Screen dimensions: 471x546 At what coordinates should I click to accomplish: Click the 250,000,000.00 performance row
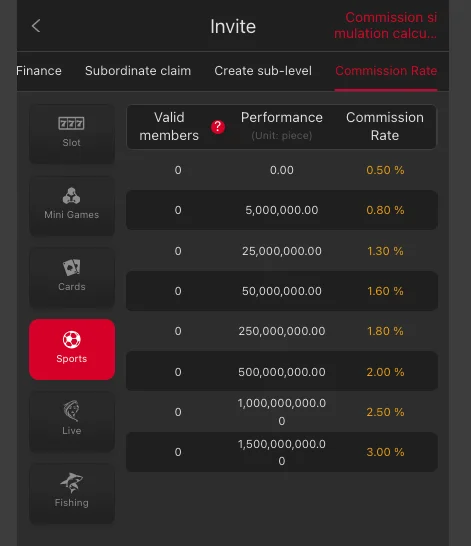coord(282,331)
